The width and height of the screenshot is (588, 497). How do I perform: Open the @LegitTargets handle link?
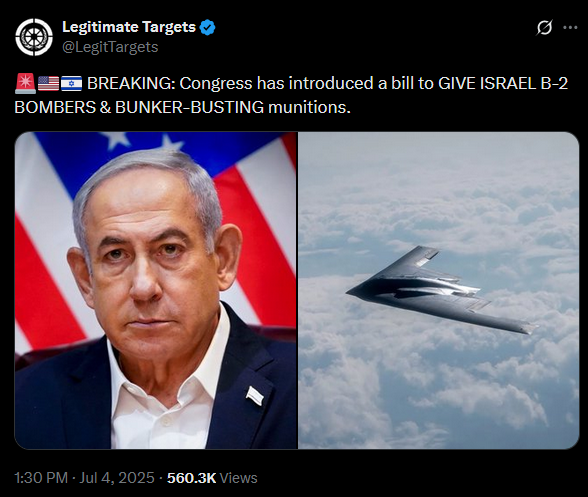(x=110, y=47)
